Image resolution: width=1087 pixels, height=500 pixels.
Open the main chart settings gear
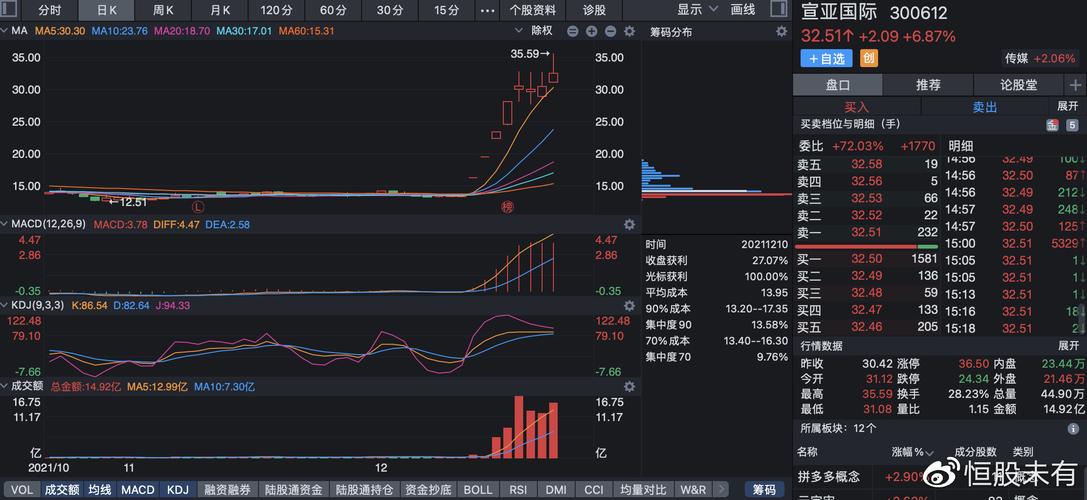point(629,31)
